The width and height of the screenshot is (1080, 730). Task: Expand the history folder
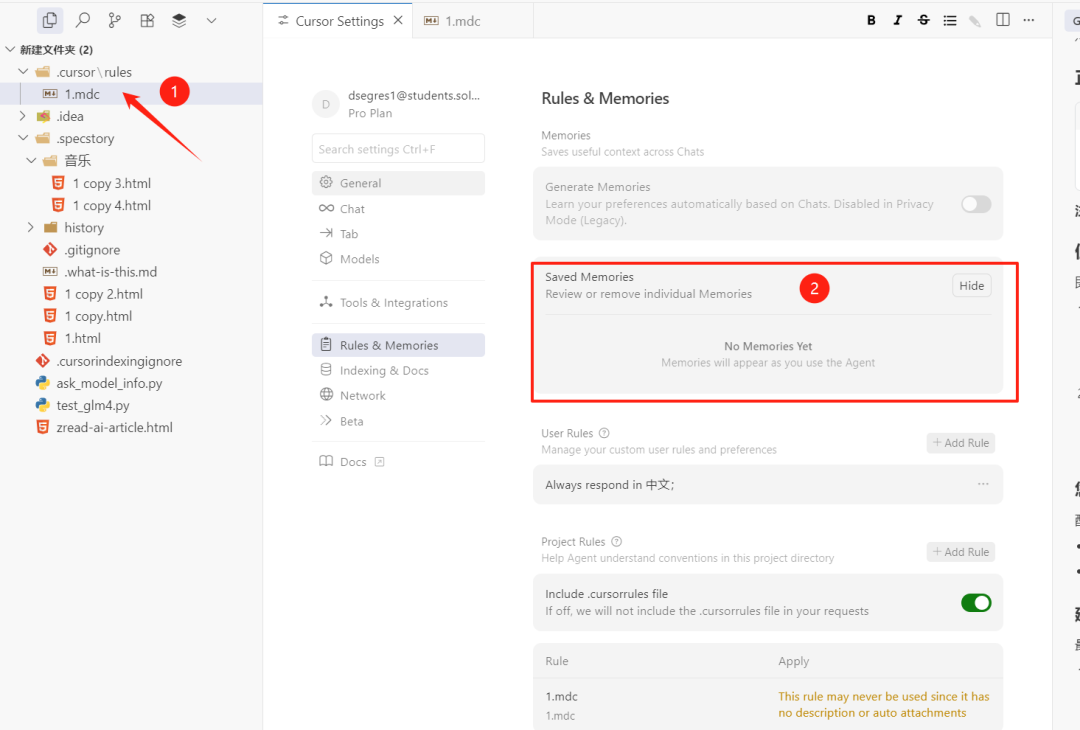tap(31, 228)
